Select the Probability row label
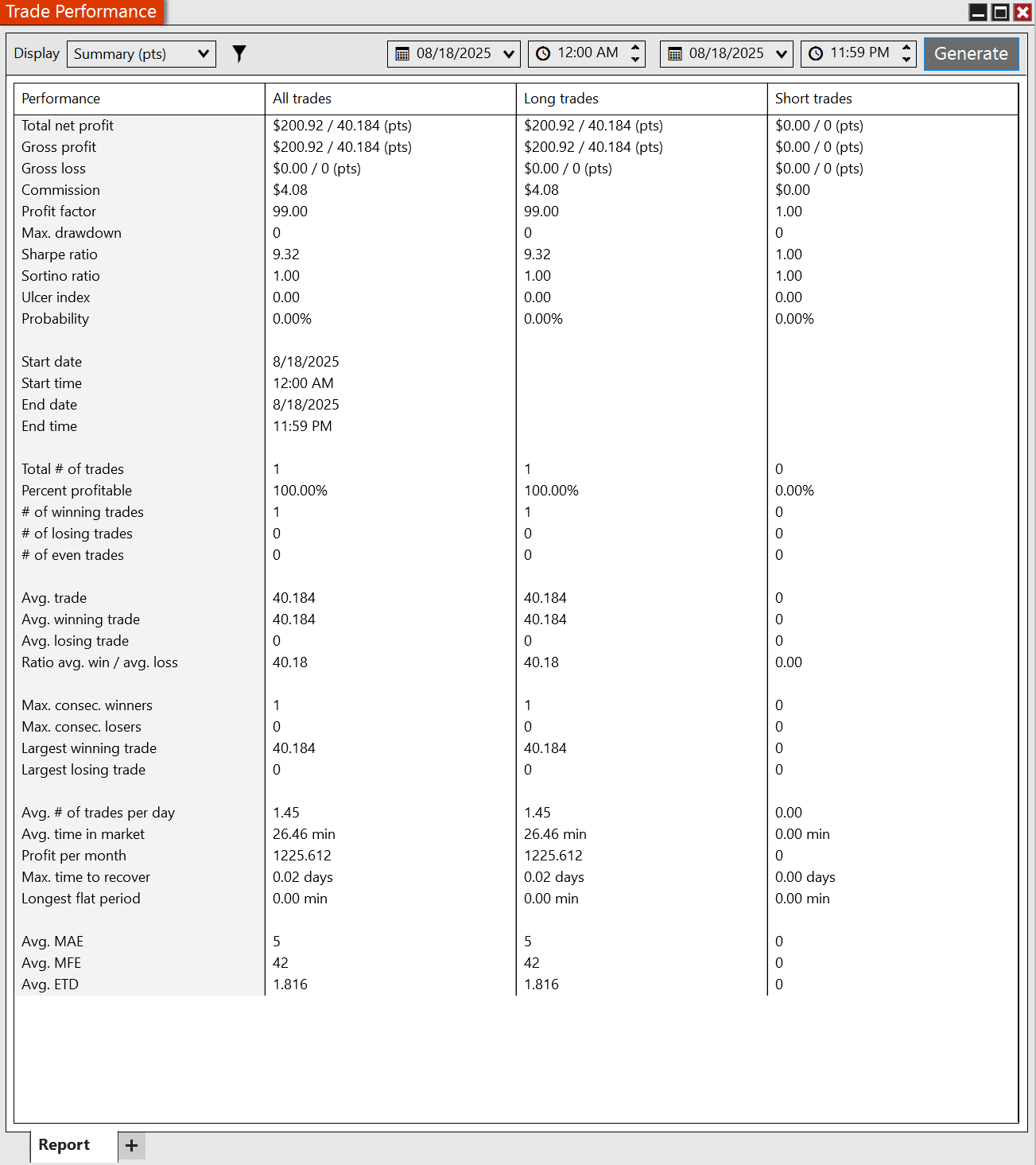1036x1165 pixels. (55, 319)
